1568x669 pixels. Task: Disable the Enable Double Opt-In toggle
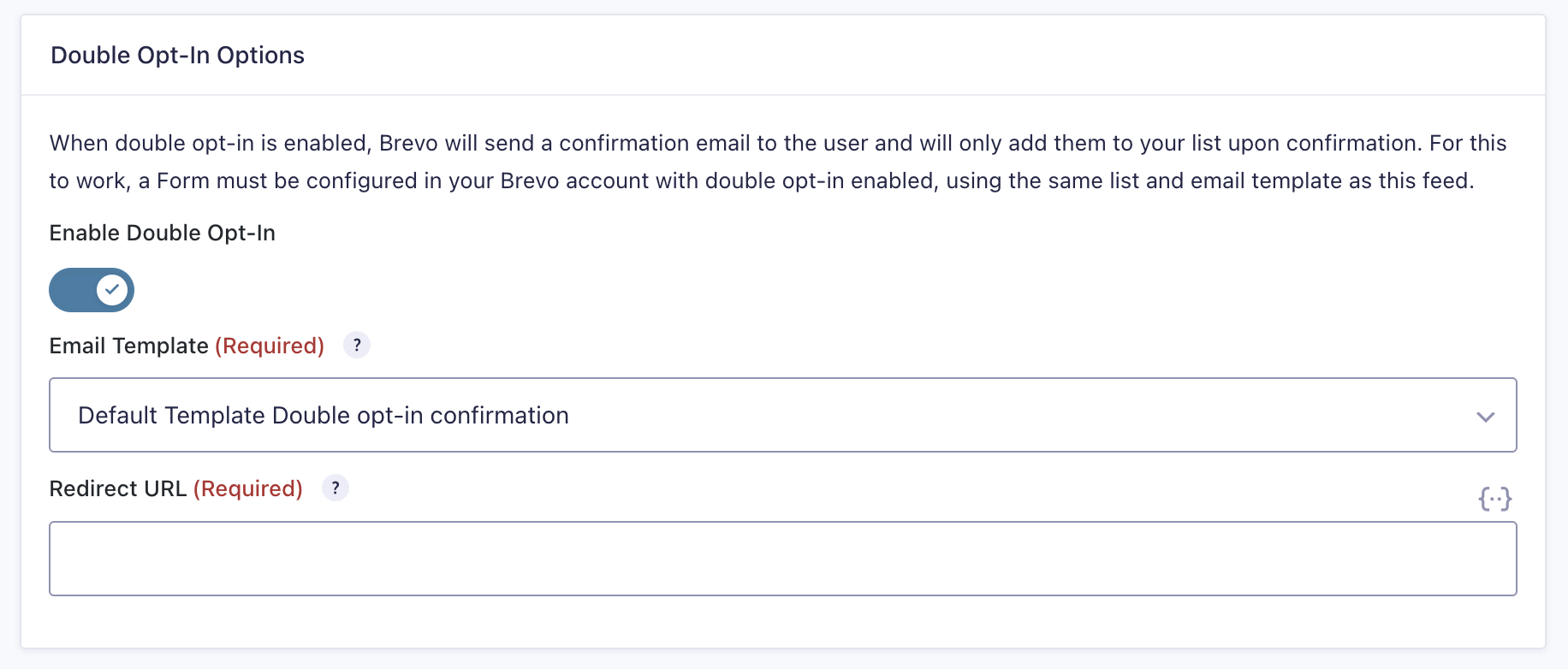[x=92, y=290]
